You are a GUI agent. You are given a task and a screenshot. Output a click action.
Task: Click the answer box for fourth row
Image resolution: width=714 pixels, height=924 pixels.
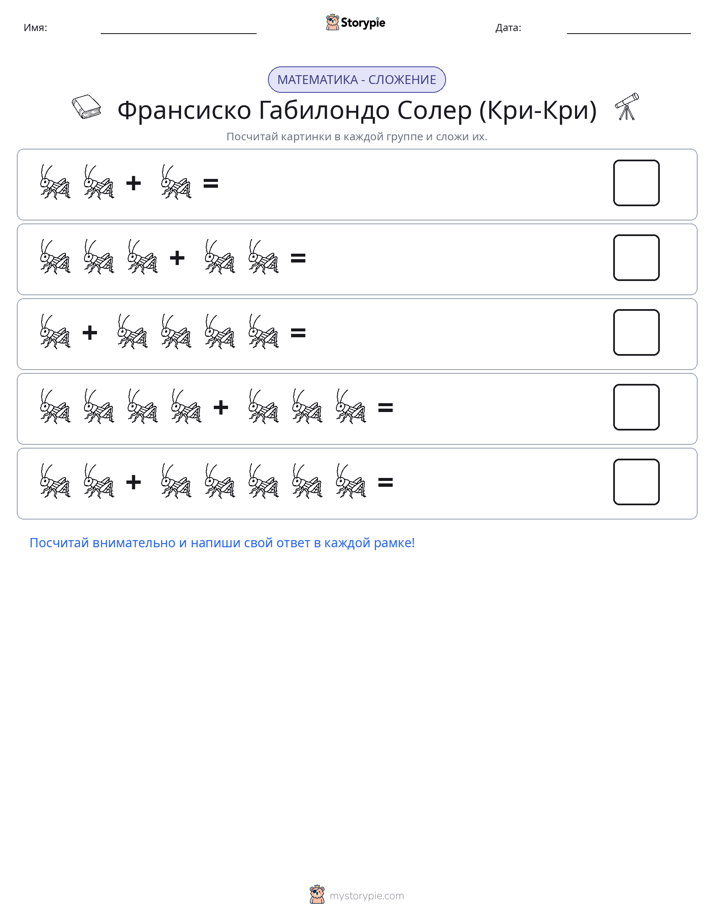[x=636, y=407]
